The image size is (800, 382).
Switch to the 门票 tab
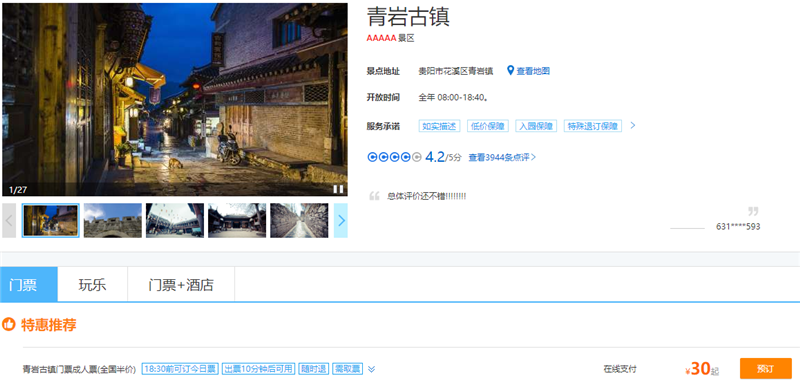pyautogui.click(x=29, y=284)
